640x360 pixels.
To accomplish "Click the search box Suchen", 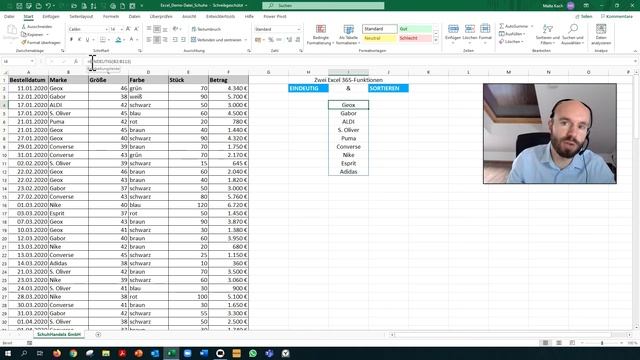I will (x=323, y=6).
